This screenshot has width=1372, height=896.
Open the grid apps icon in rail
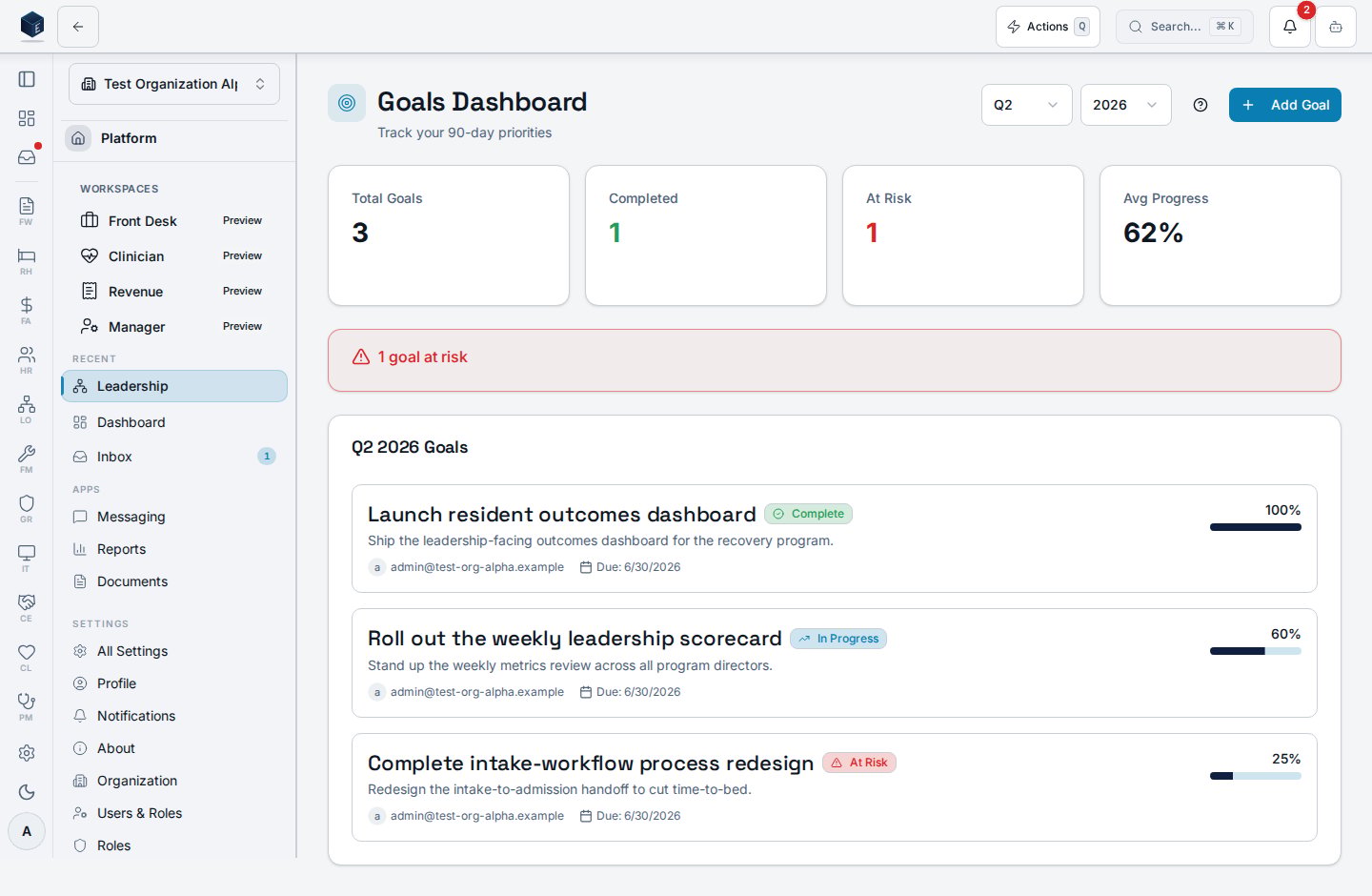(x=27, y=118)
